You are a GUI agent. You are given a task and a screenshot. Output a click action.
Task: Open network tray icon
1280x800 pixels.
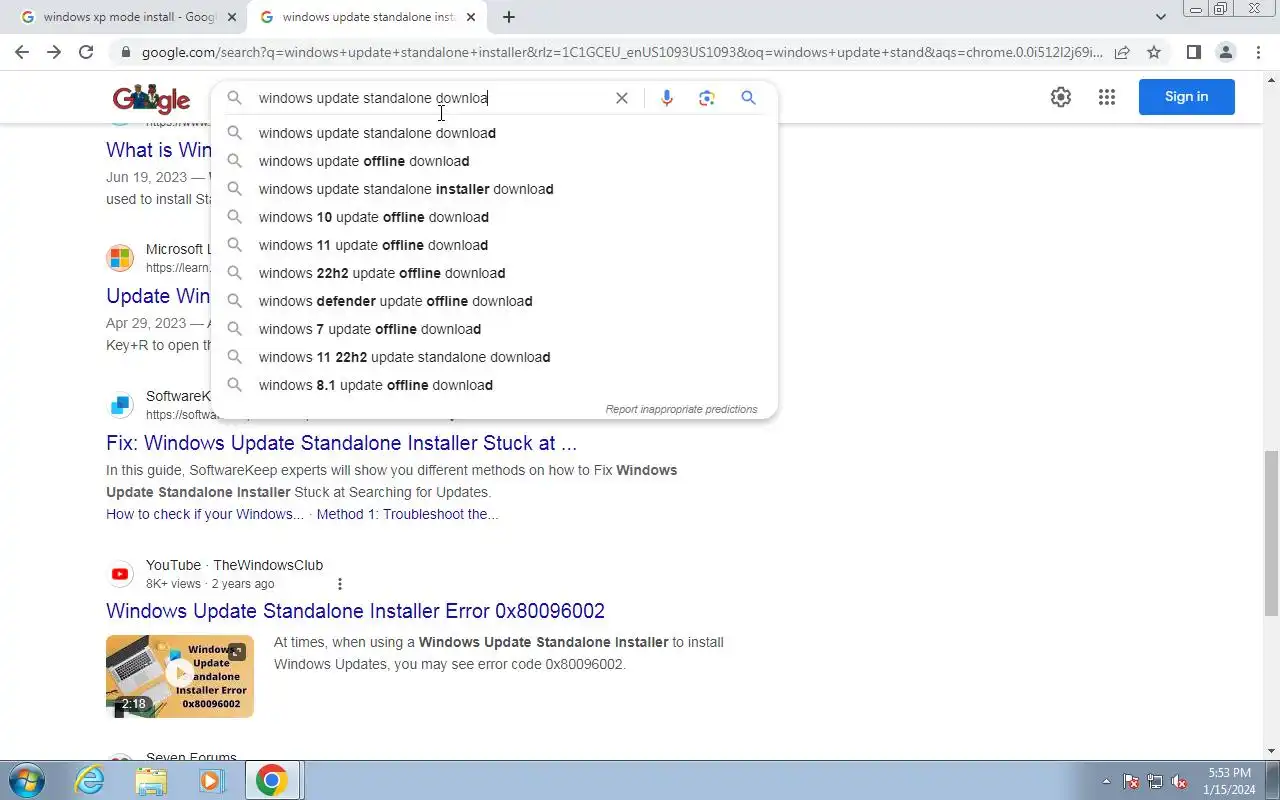click(1155, 781)
